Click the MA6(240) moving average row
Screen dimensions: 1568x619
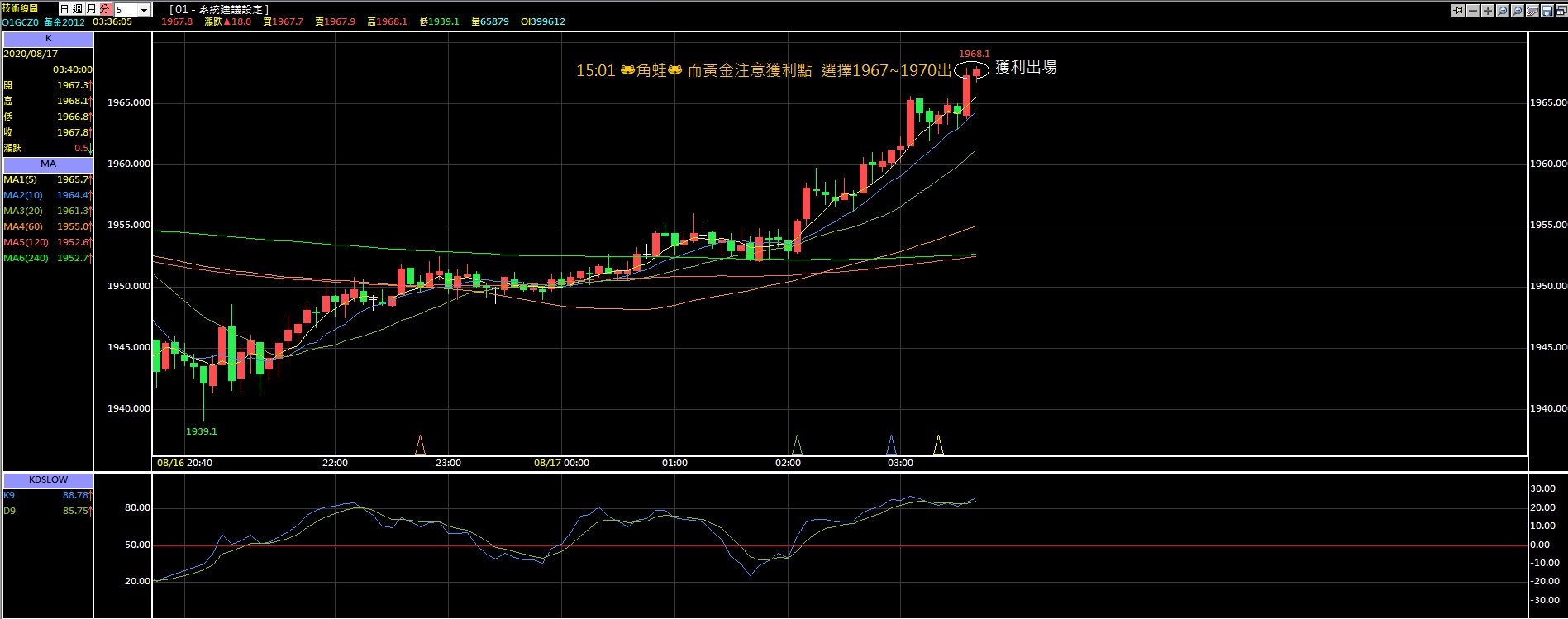pyautogui.click(x=48, y=258)
